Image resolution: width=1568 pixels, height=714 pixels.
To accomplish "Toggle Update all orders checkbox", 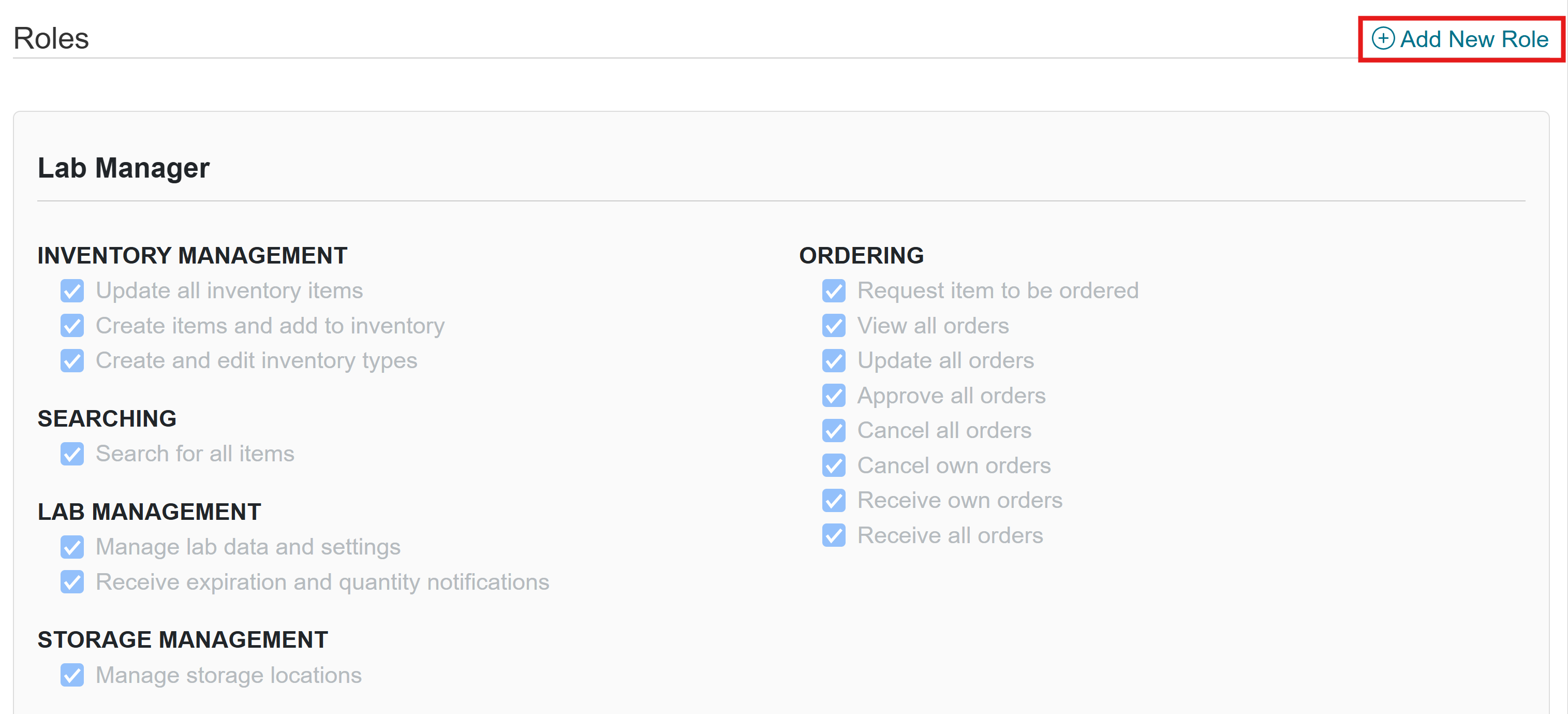I will (833, 361).
